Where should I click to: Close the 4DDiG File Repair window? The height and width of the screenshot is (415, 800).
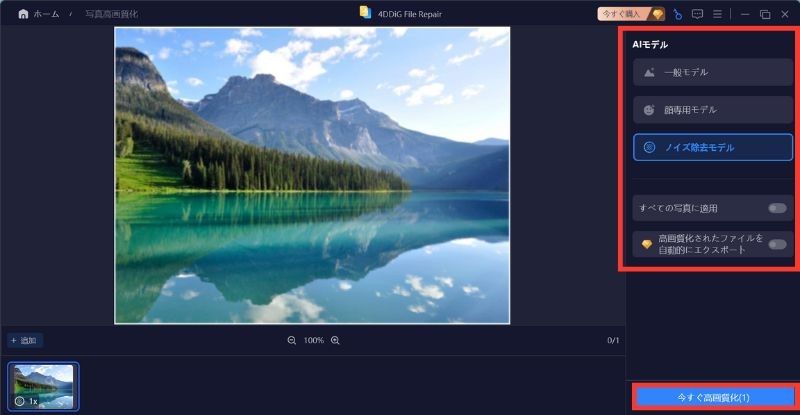click(x=785, y=14)
